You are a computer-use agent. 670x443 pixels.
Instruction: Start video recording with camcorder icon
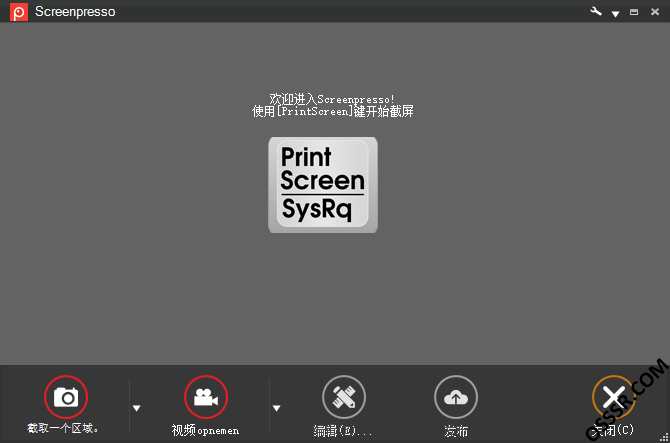[206, 397]
